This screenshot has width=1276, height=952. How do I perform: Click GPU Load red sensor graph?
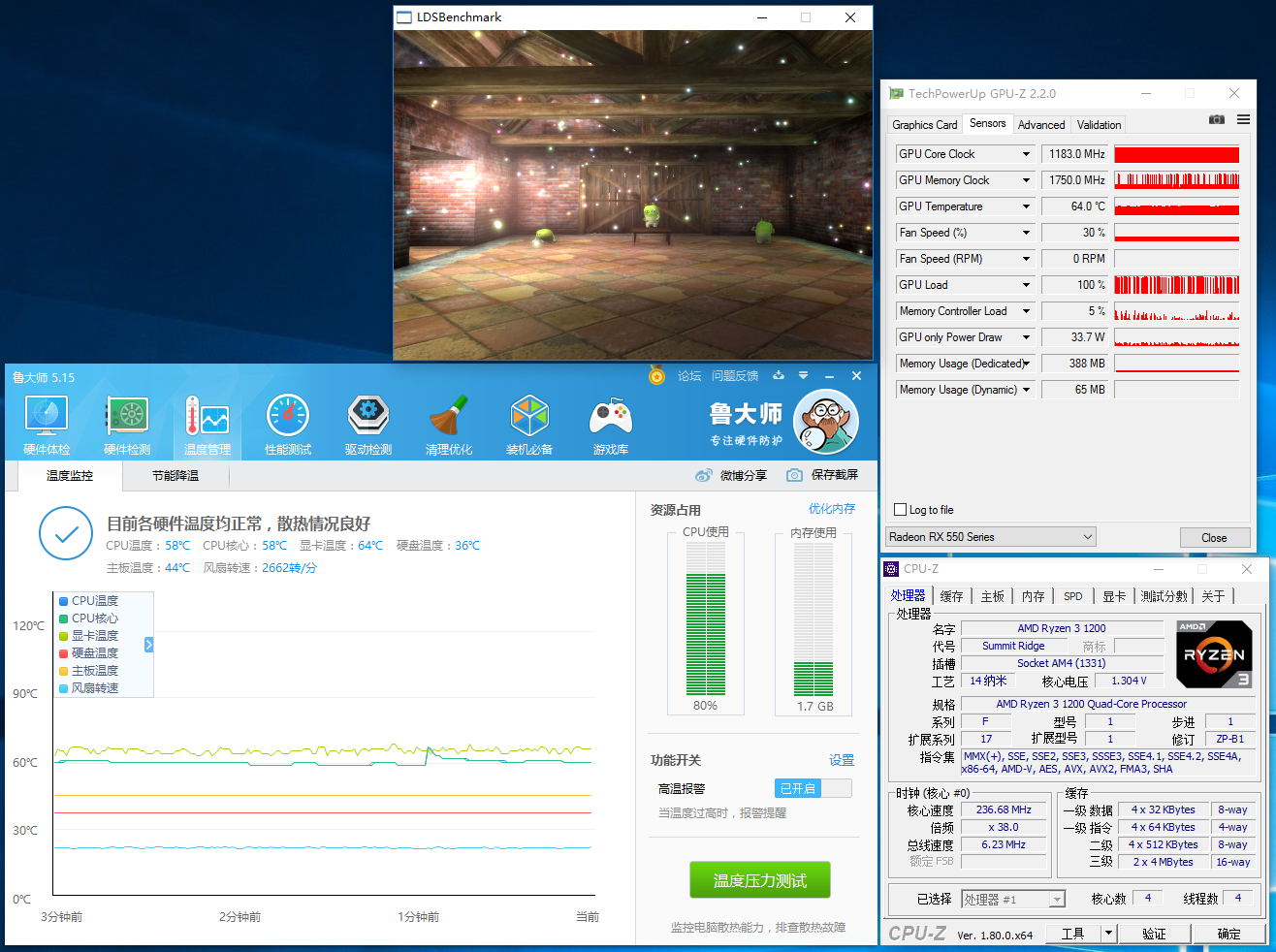[1176, 285]
